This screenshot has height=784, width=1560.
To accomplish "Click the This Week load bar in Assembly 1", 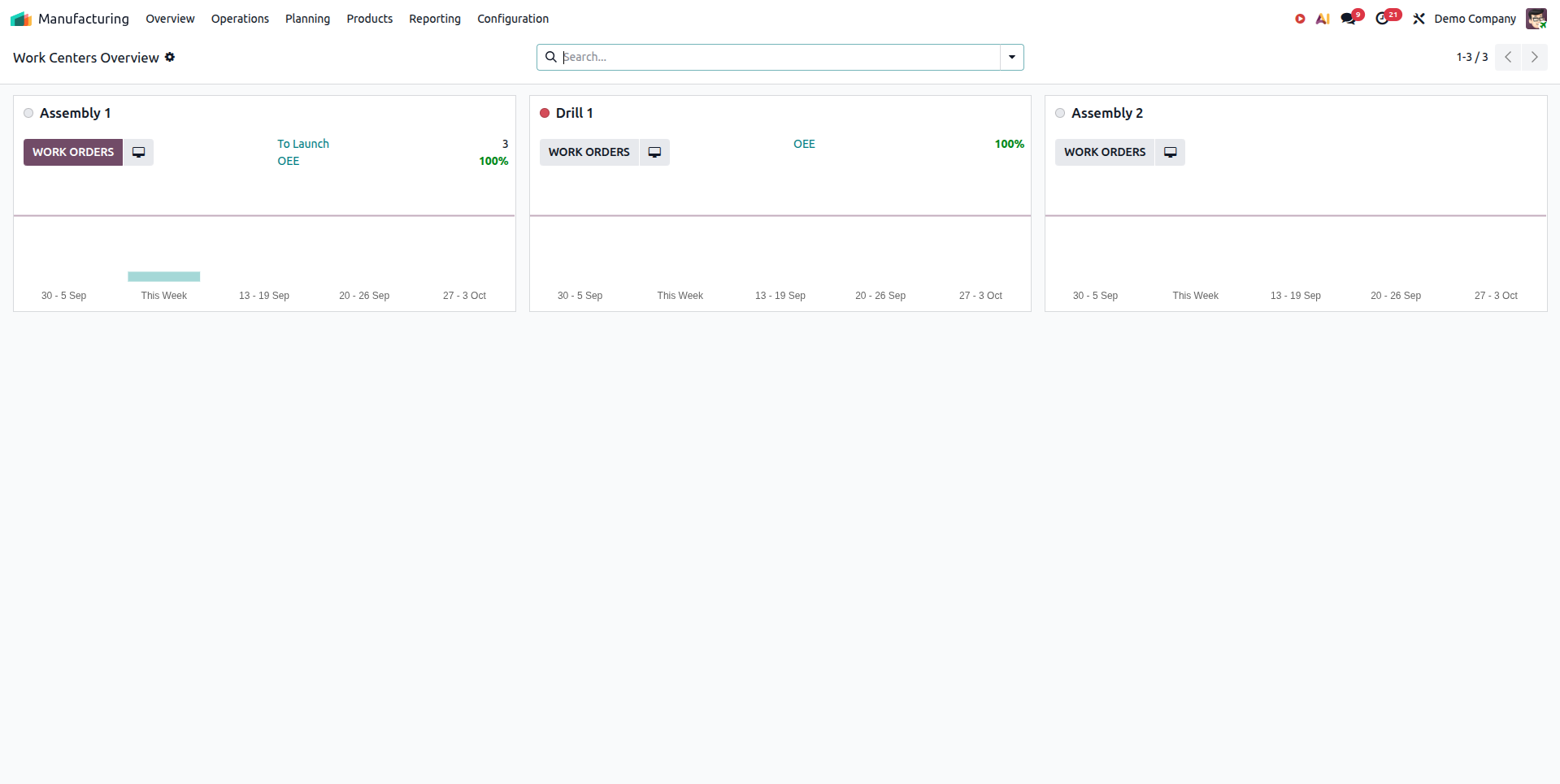I will (164, 276).
